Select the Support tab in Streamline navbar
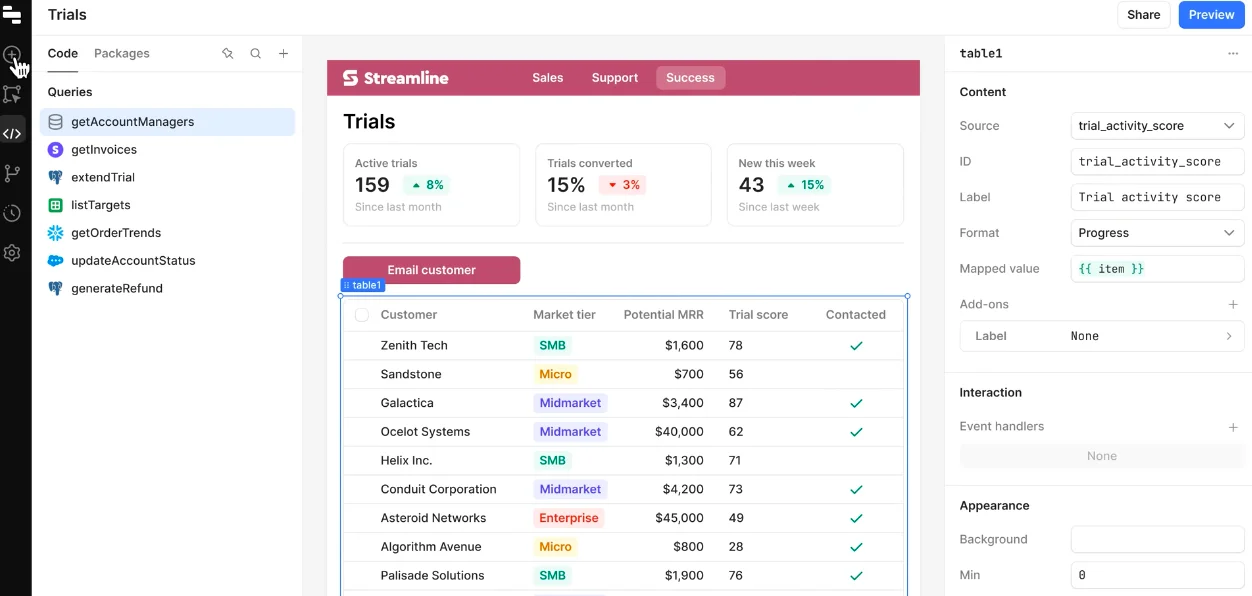1252x596 pixels. pyautogui.click(x=614, y=78)
